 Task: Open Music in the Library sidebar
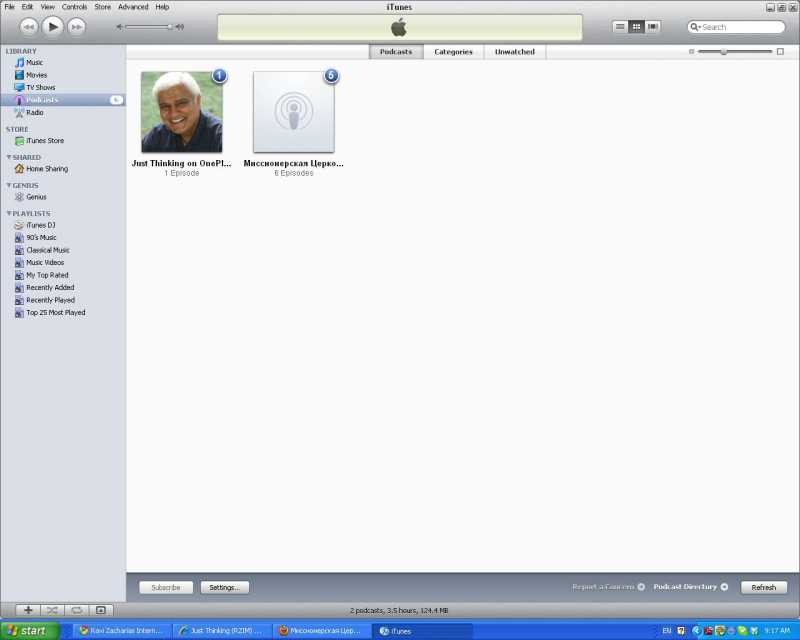point(34,62)
